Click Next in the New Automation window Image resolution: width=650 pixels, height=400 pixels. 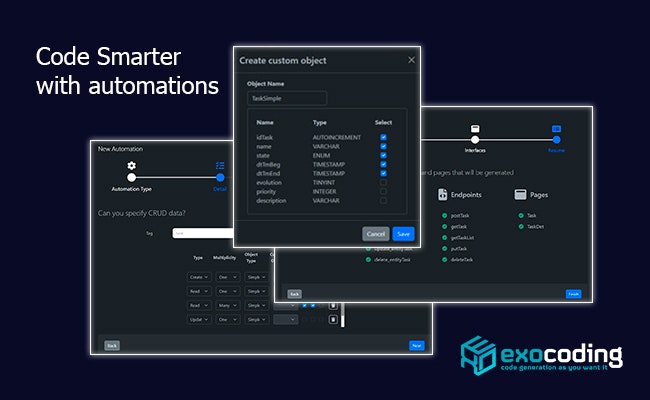pos(417,345)
